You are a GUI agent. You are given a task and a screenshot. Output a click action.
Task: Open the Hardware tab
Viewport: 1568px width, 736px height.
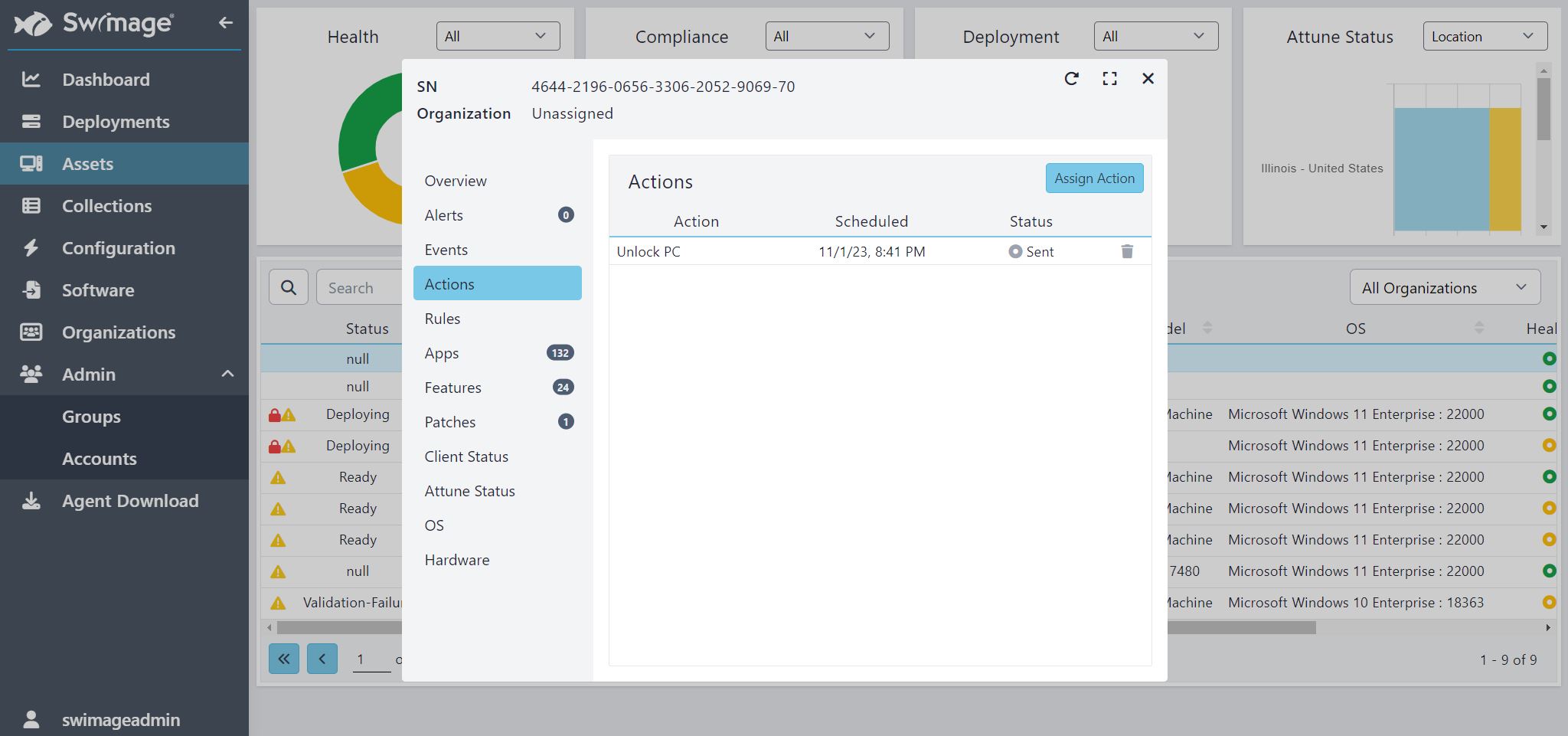pyautogui.click(x=498, y=560)
